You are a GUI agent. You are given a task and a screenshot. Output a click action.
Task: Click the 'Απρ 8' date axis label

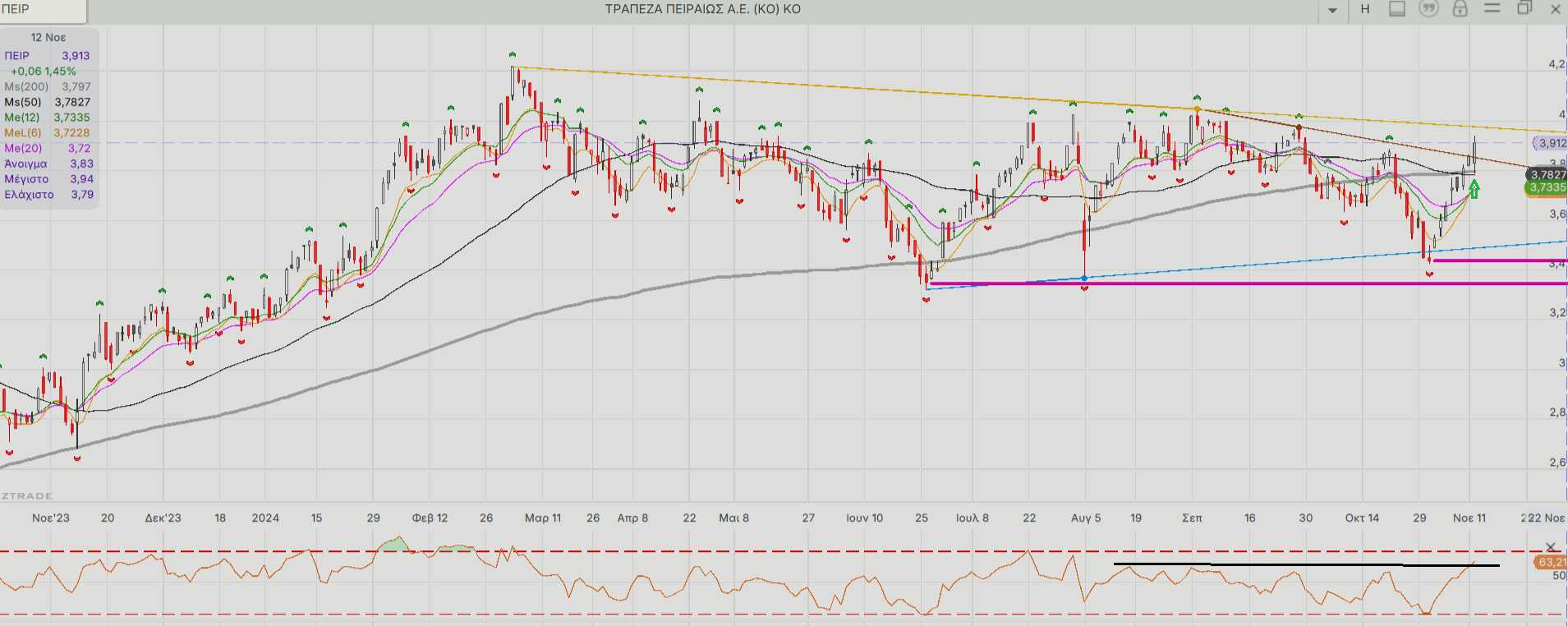[x=632, y=518]
